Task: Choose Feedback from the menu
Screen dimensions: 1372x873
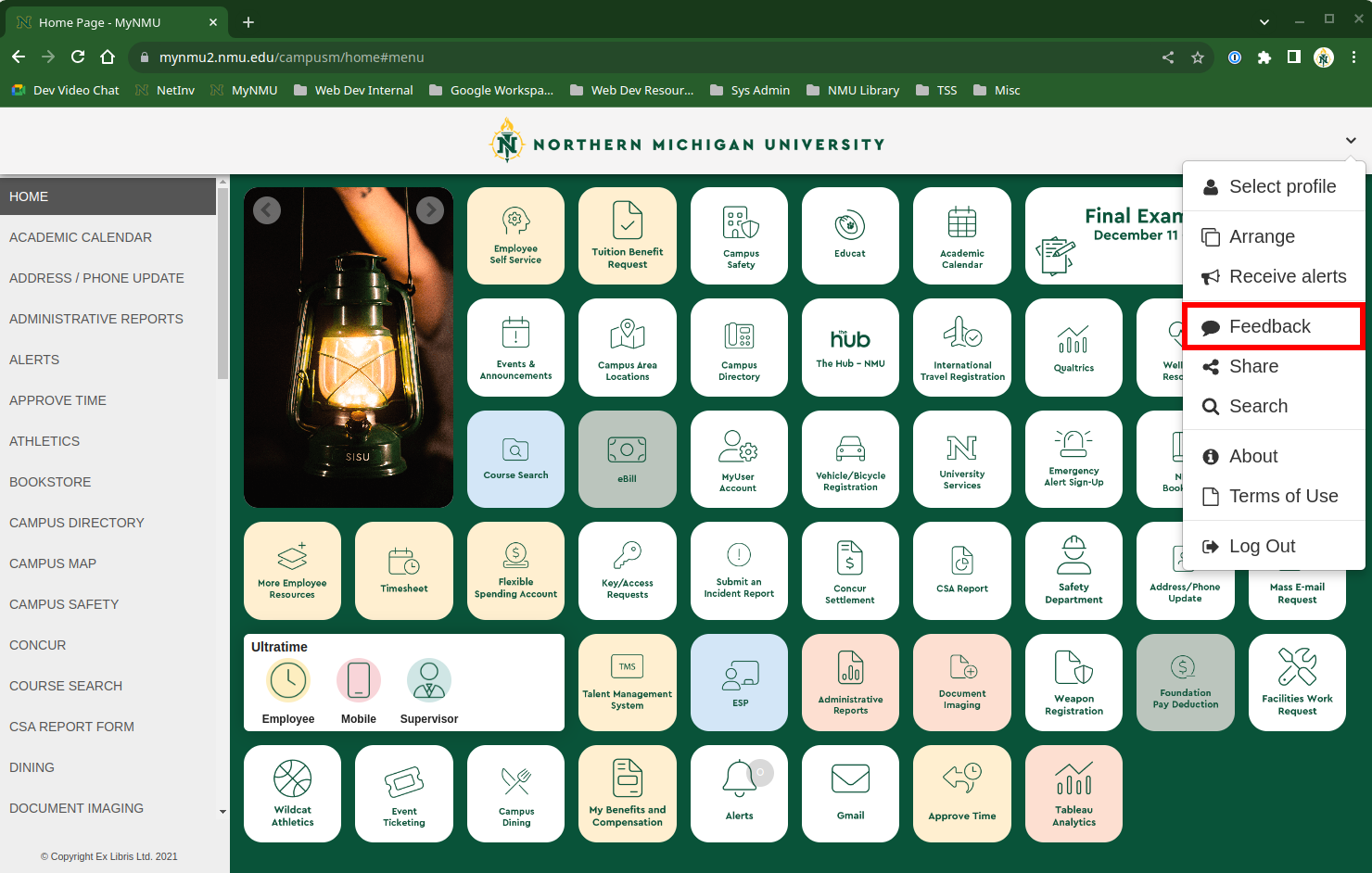Action: (1272, 326)
